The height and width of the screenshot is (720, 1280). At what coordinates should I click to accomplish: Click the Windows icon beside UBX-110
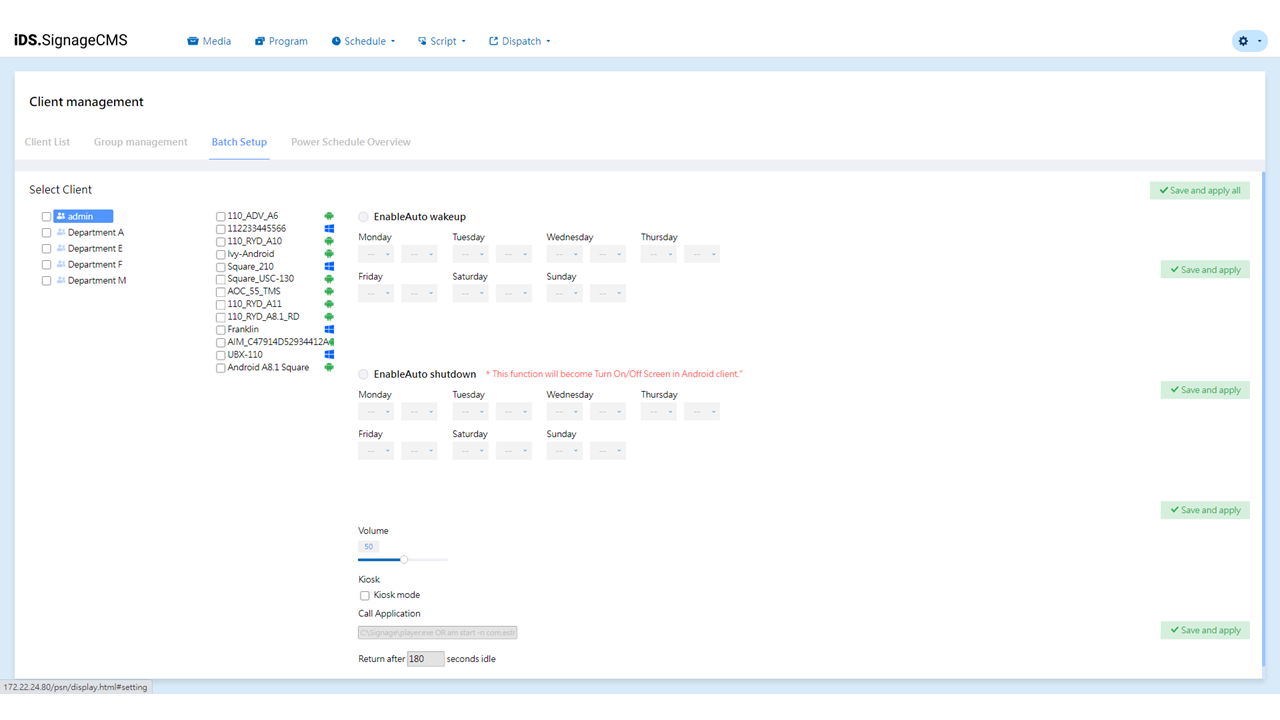click(329, 355)
